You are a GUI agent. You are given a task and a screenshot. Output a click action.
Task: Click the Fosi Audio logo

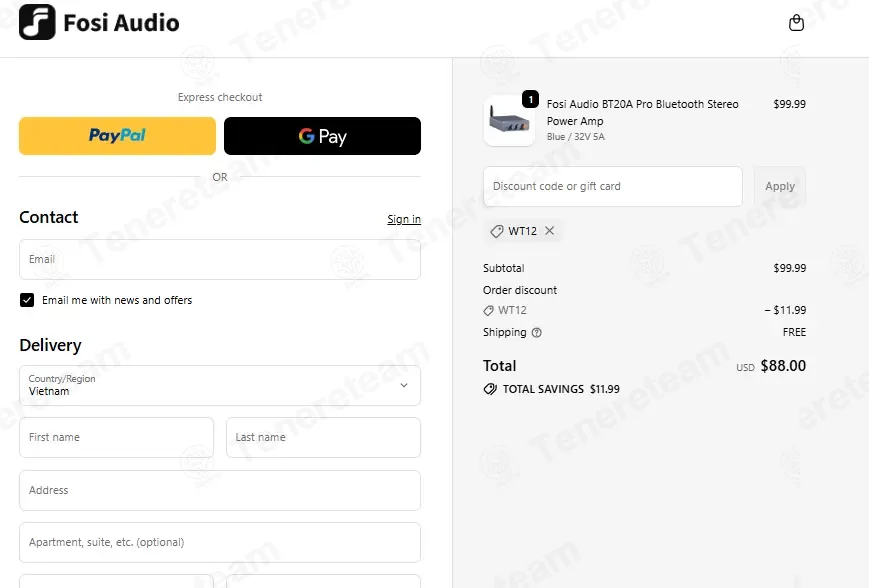(99, 22)
